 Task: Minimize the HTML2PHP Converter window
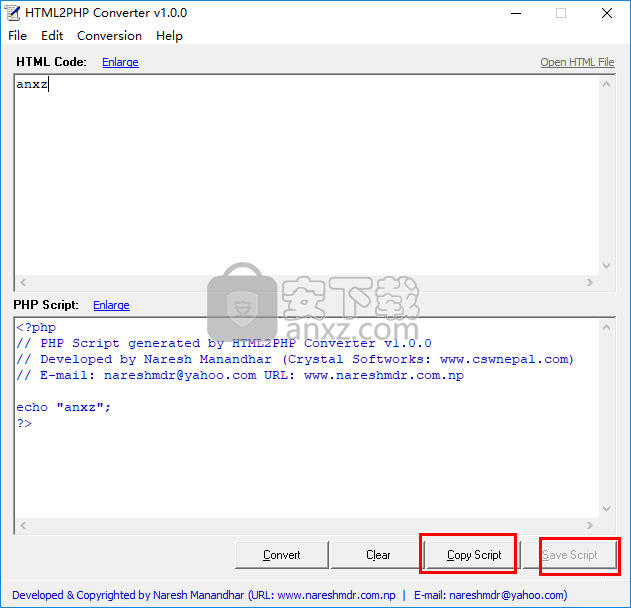coord(516,13)
